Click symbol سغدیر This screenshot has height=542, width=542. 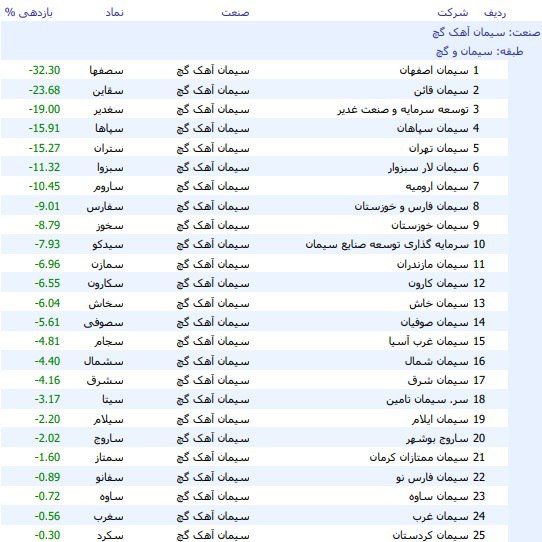click(x=109, y=110)
